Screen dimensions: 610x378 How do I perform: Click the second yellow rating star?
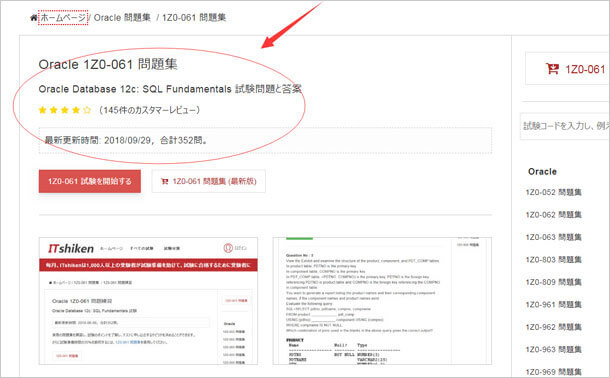point(54,110)
